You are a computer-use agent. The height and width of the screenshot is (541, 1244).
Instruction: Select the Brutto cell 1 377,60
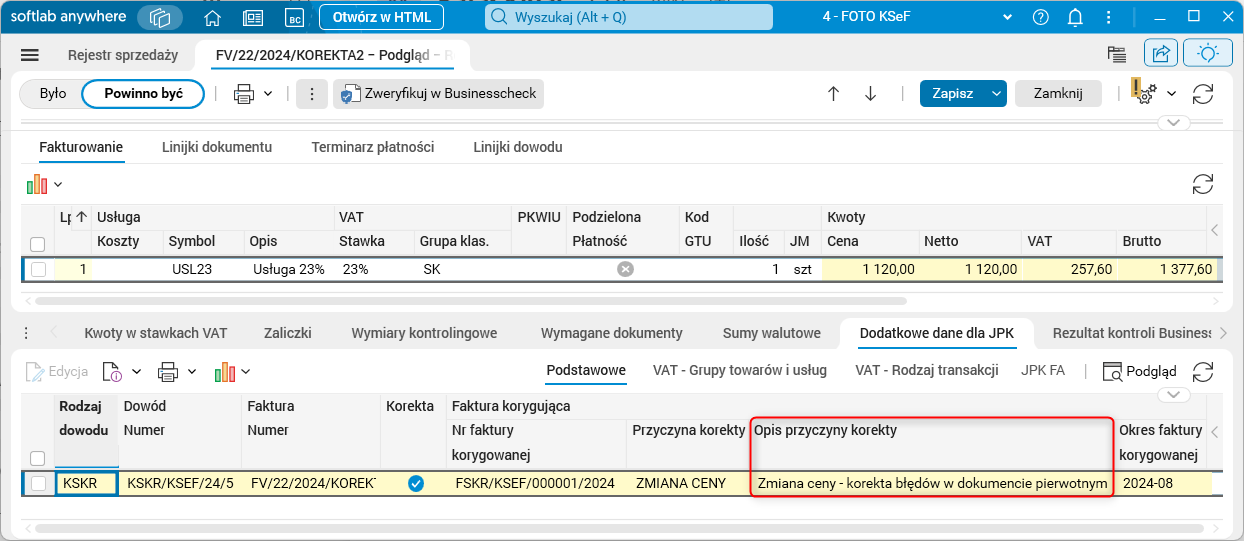(1169, 269)
